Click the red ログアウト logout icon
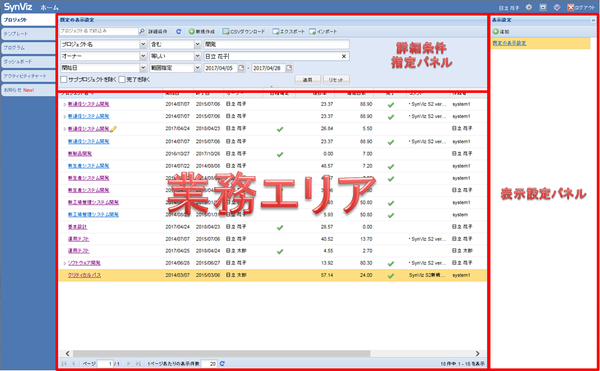This screenshot has width=600, height=371. tap(571, 7)
